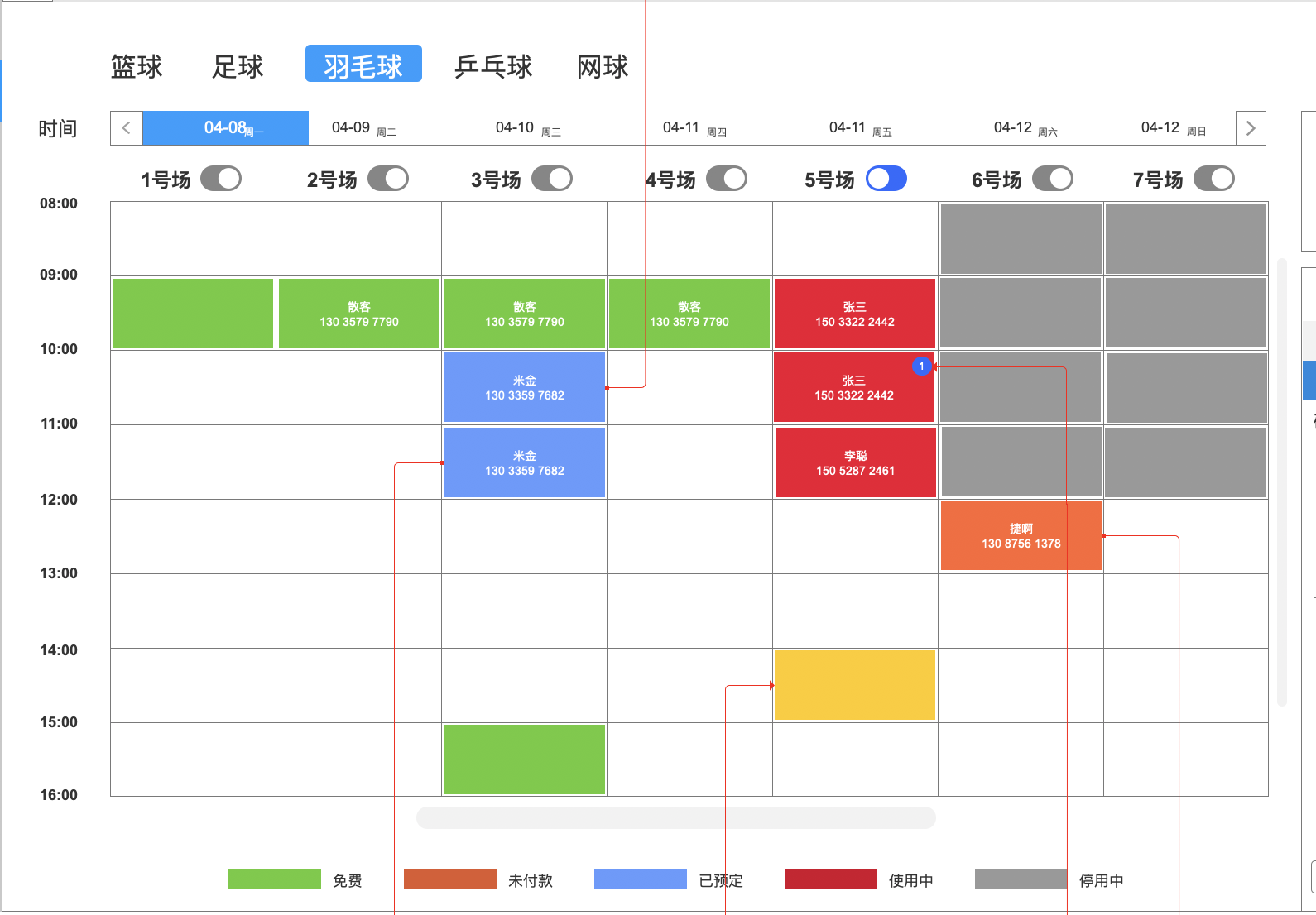The width and height of the screenshot is (1316, 915).
Task: Open 捷啊 unpaid booking on 6号场
Action: (x=1021, y=535)
